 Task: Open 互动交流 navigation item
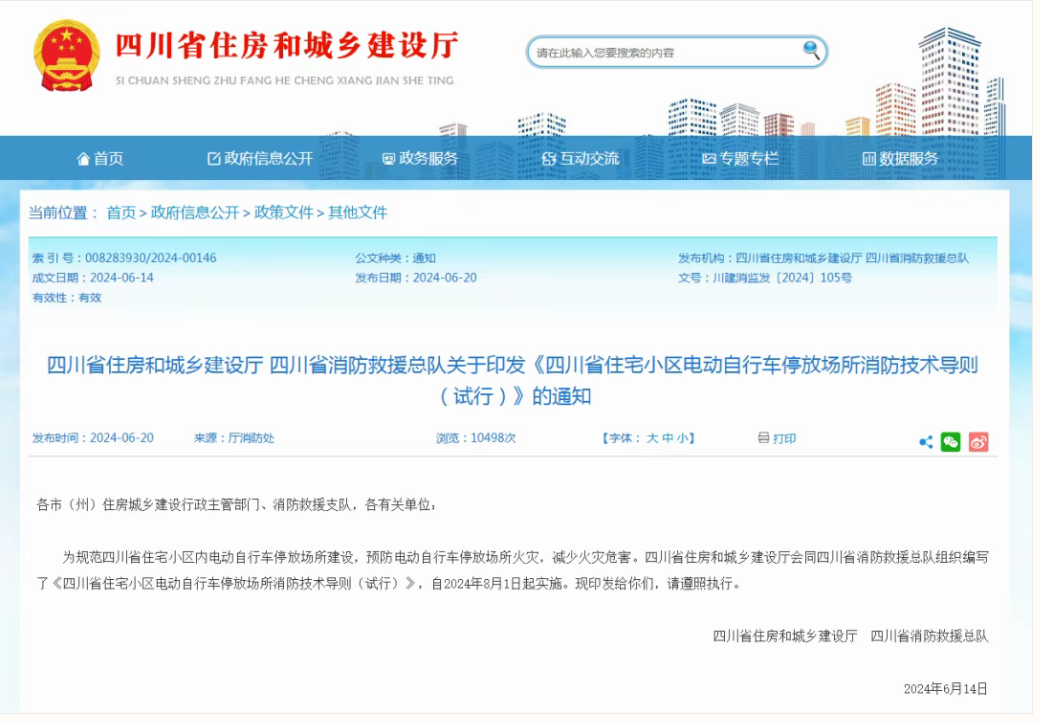pyautogui.click(x=580, y=158)
